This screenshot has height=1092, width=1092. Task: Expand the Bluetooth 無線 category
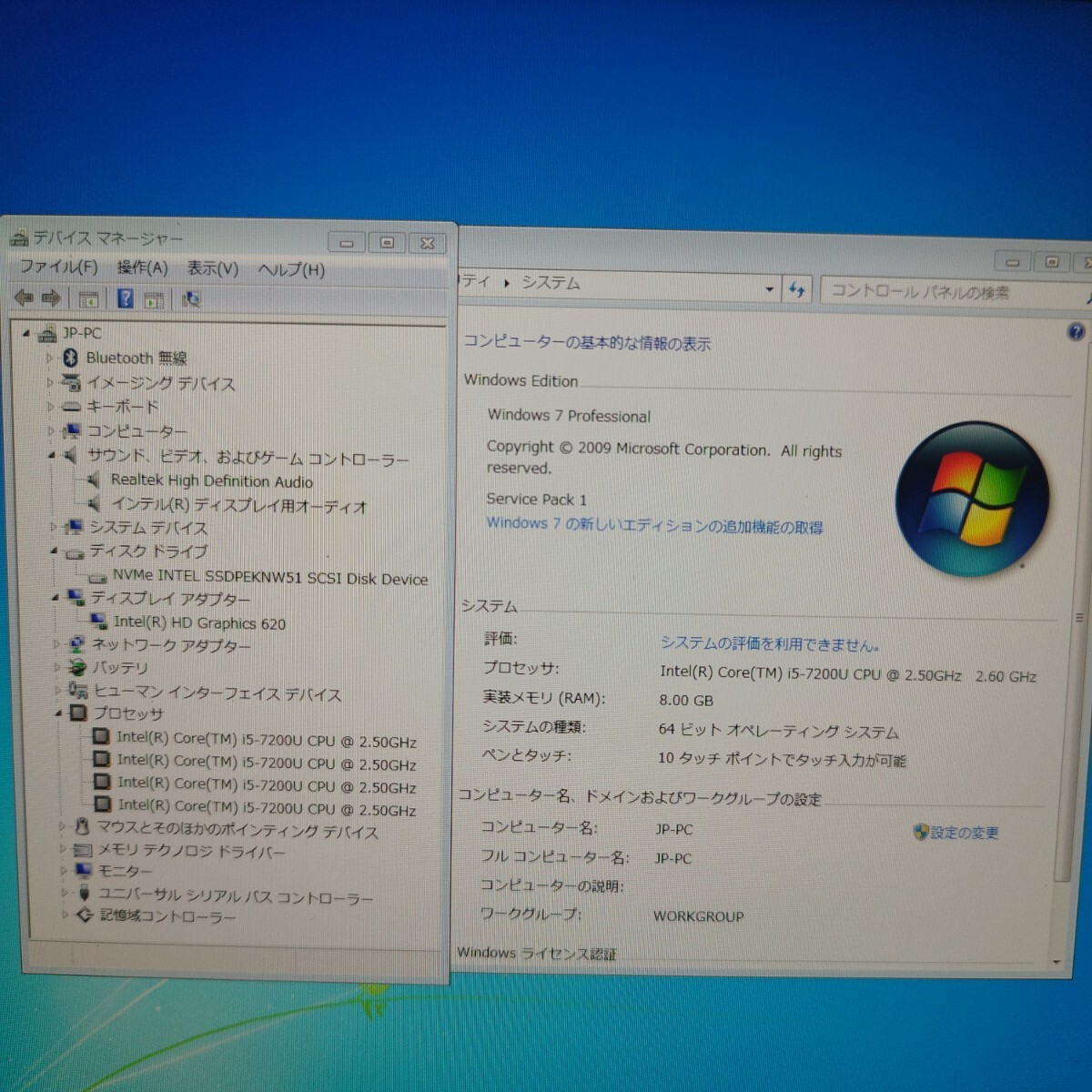coord(50,359)
